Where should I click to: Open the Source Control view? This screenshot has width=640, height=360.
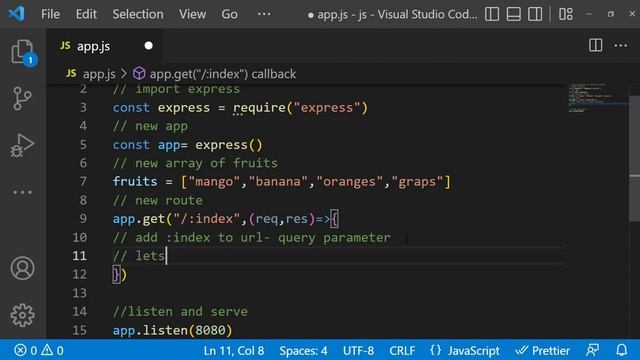click(22, 99)
